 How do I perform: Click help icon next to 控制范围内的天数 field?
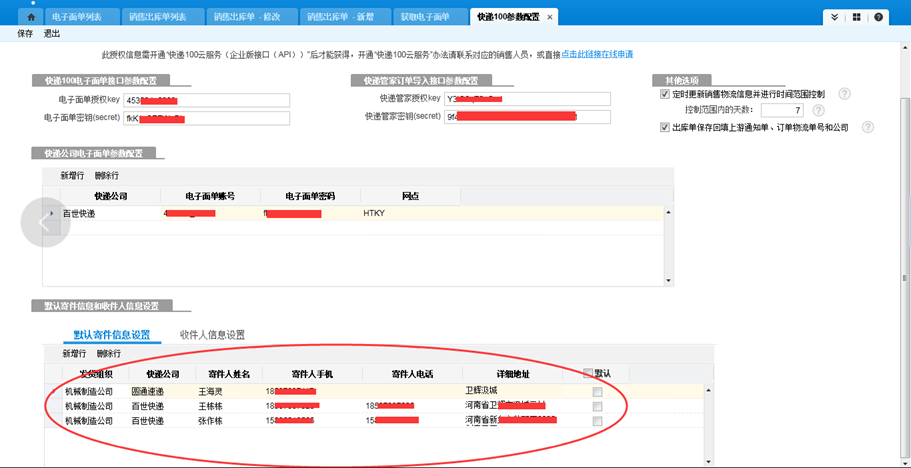coord(818,110)
